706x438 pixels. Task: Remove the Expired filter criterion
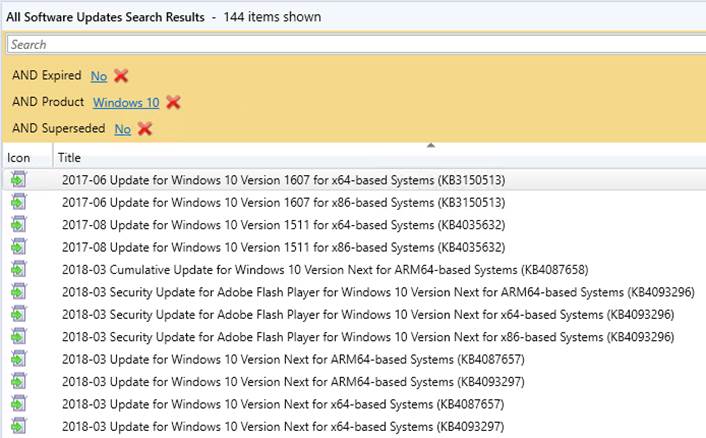pyautogui.click(x=121, y=76)
